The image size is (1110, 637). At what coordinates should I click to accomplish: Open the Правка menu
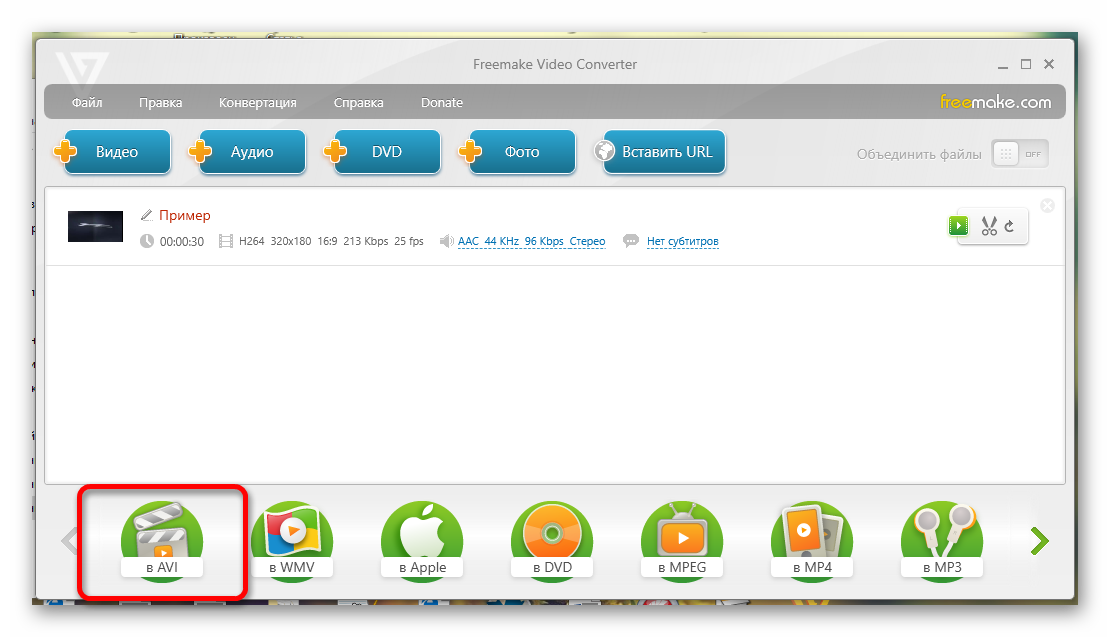pyautogui.click(x=161, y=103)
